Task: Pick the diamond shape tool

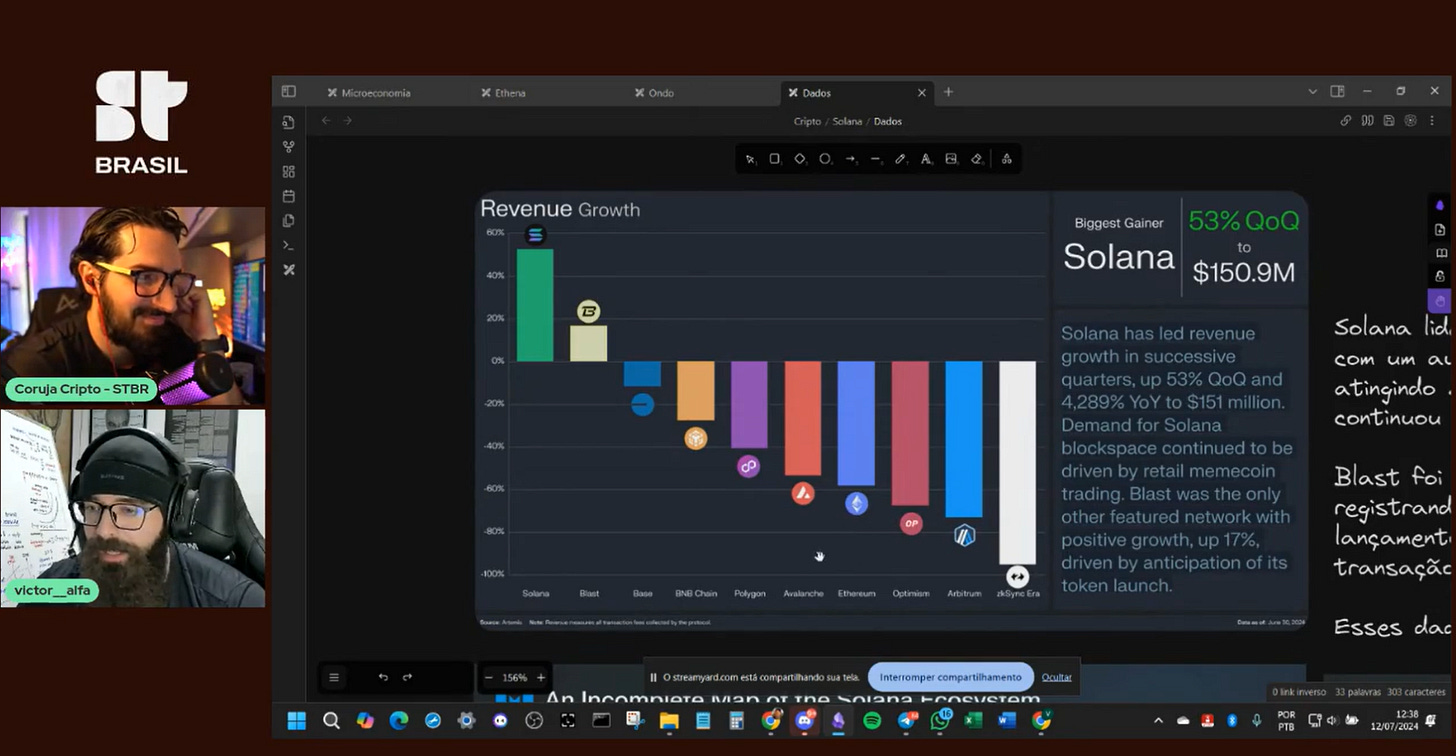Action: pyautogui.click(x=800, y=159)
